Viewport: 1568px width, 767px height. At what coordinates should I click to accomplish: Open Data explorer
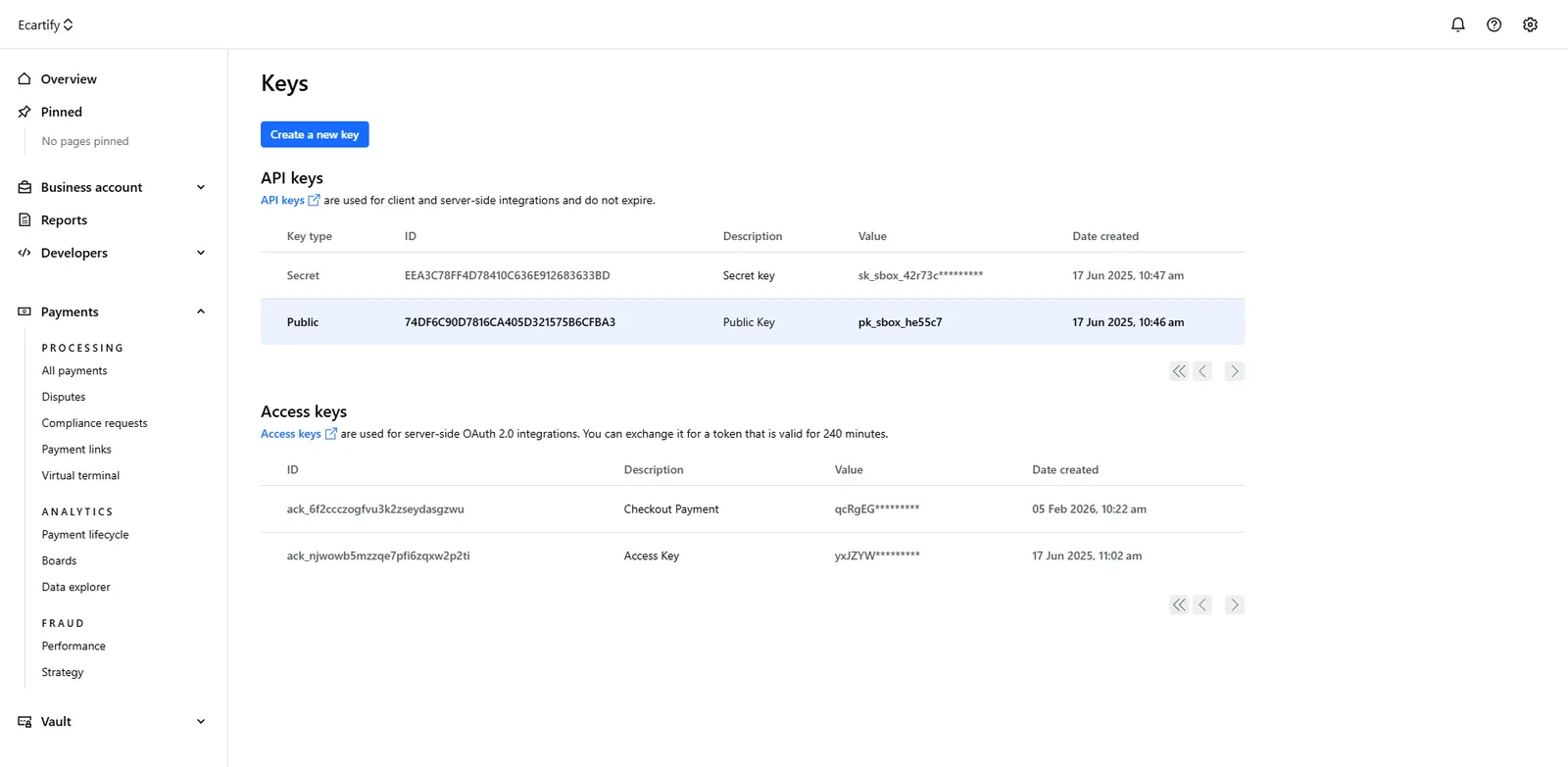tap(75, 588)
